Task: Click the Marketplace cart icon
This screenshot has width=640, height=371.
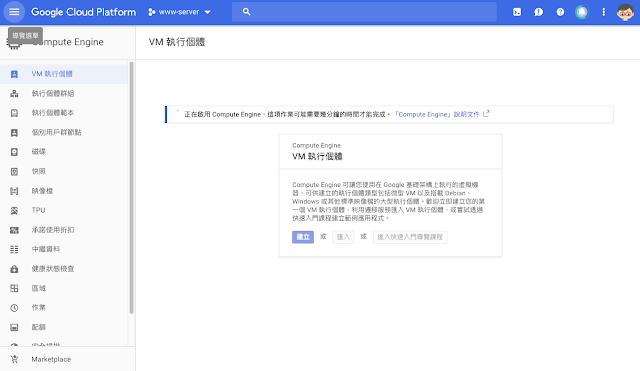Action: (x=14, y=359)
